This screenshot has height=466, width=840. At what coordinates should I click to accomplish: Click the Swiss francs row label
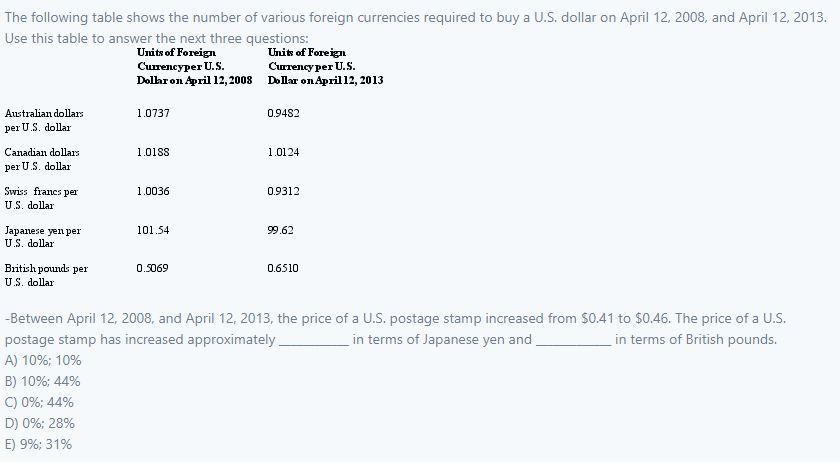pyautogui.click(x=41, y=197)
